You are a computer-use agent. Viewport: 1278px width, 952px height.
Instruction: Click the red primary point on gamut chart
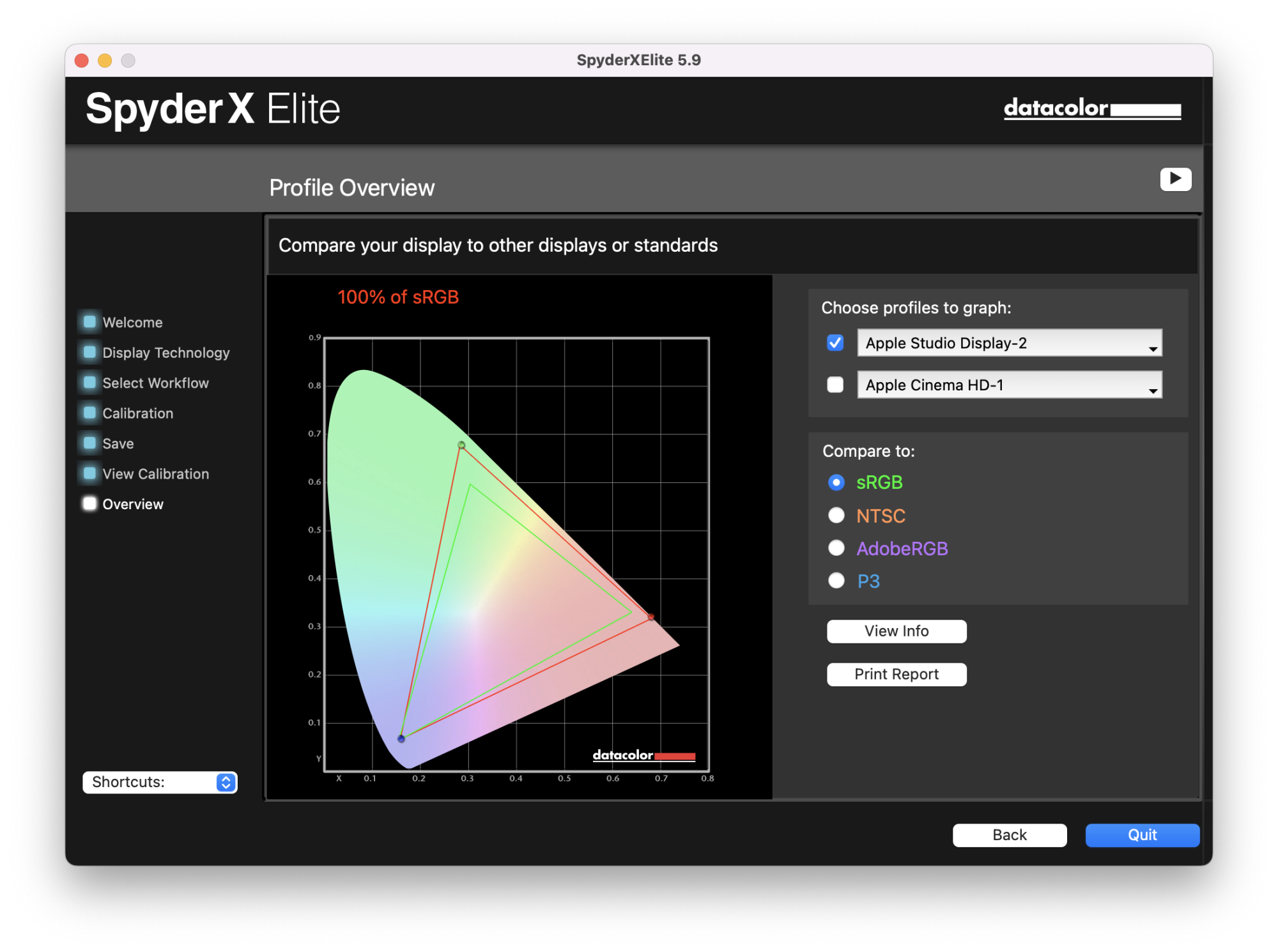pyautogui.click(x=651, y=617)
